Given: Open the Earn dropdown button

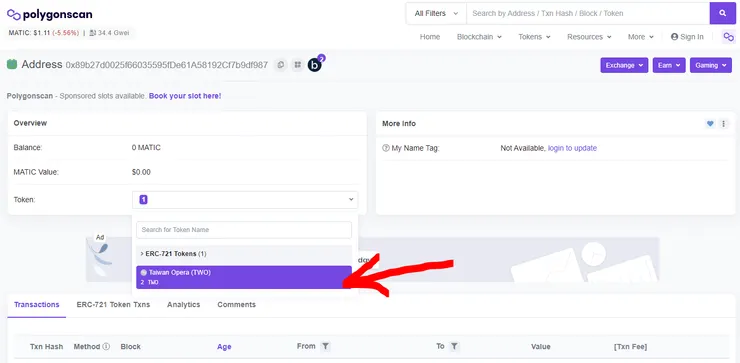Looking at the screenshot, I should click(x=669, y=65).
